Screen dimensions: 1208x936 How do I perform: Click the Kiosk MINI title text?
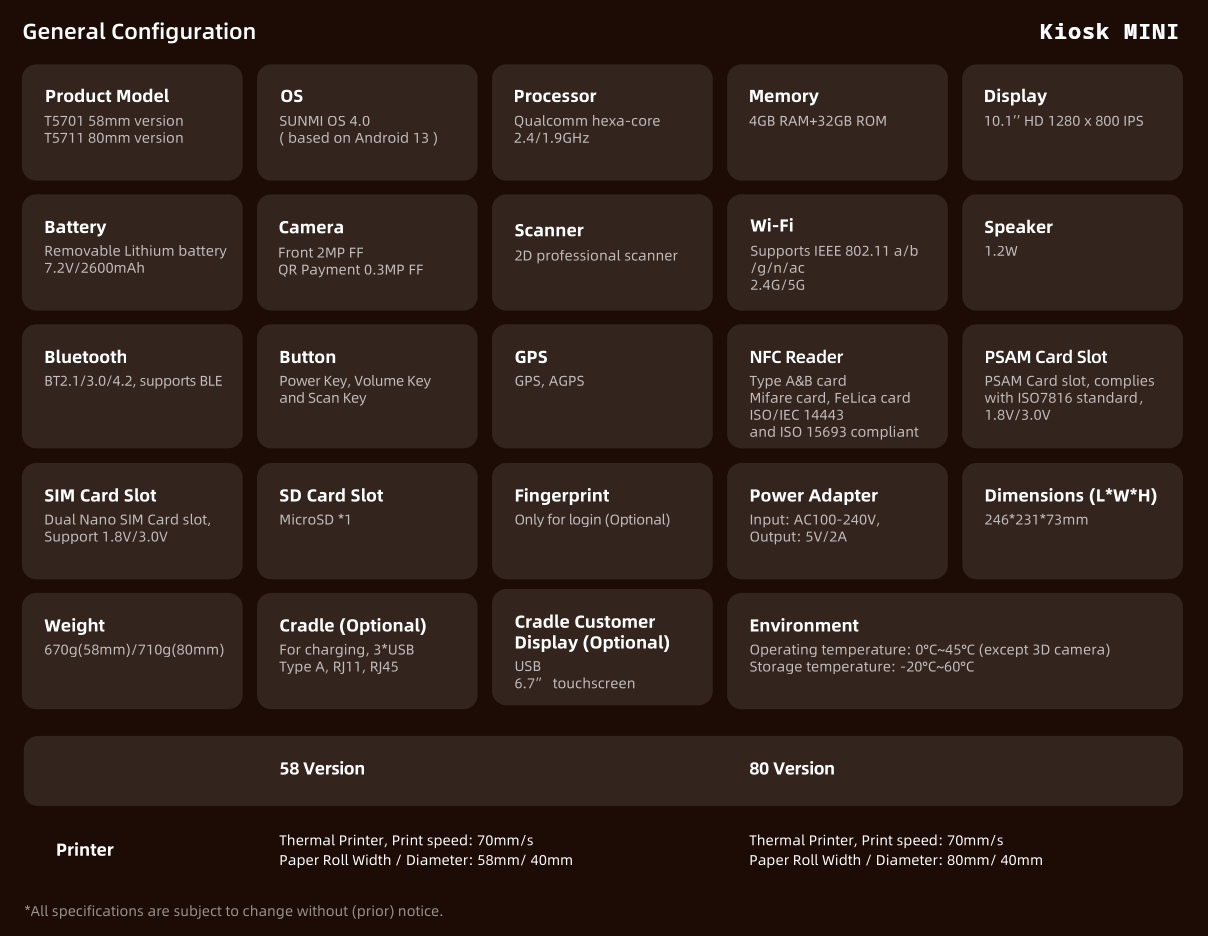pos(1109,32)
